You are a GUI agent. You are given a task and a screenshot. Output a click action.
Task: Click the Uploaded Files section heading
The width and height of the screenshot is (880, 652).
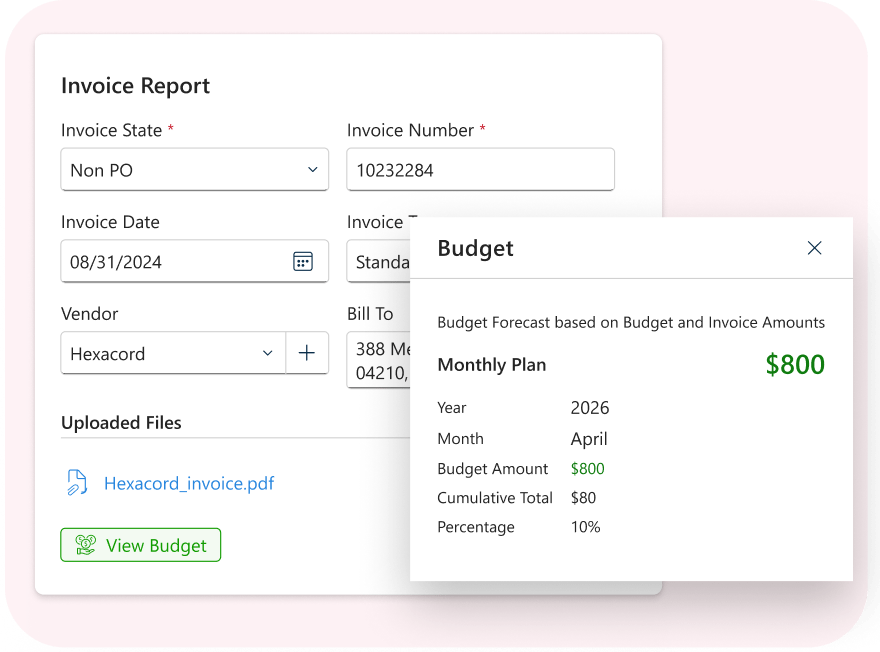coord(121,423)
